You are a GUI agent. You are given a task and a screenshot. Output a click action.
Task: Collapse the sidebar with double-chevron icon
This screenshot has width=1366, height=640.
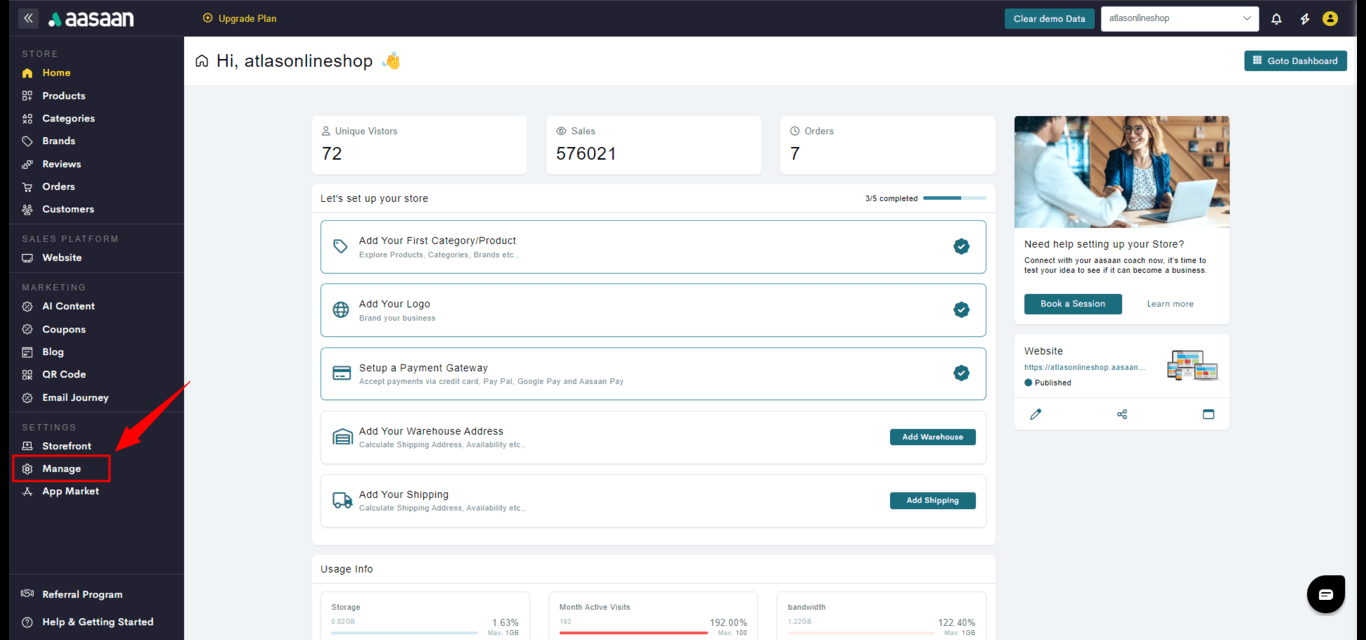click(x=28, y=18)
